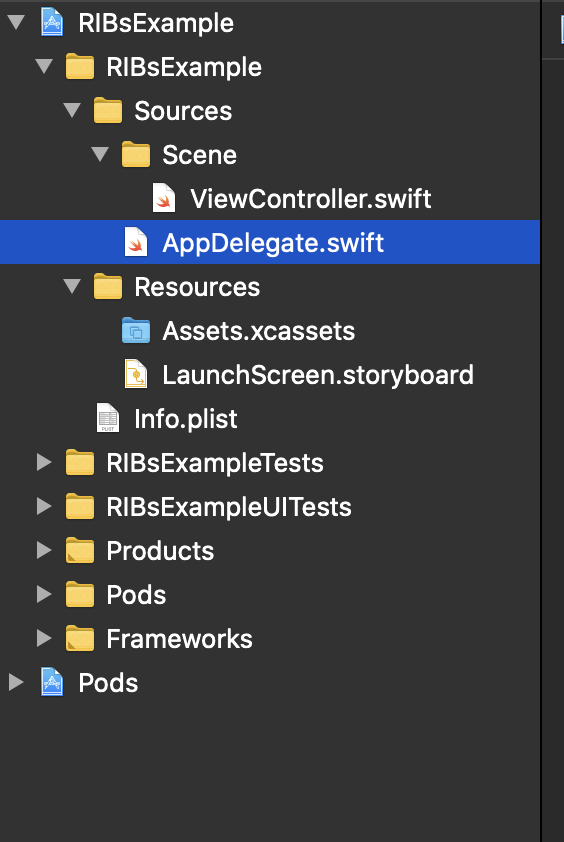Screen dimensions: 564x842
Task: Open the Info.plist file
Action: (x=186, y=419)
